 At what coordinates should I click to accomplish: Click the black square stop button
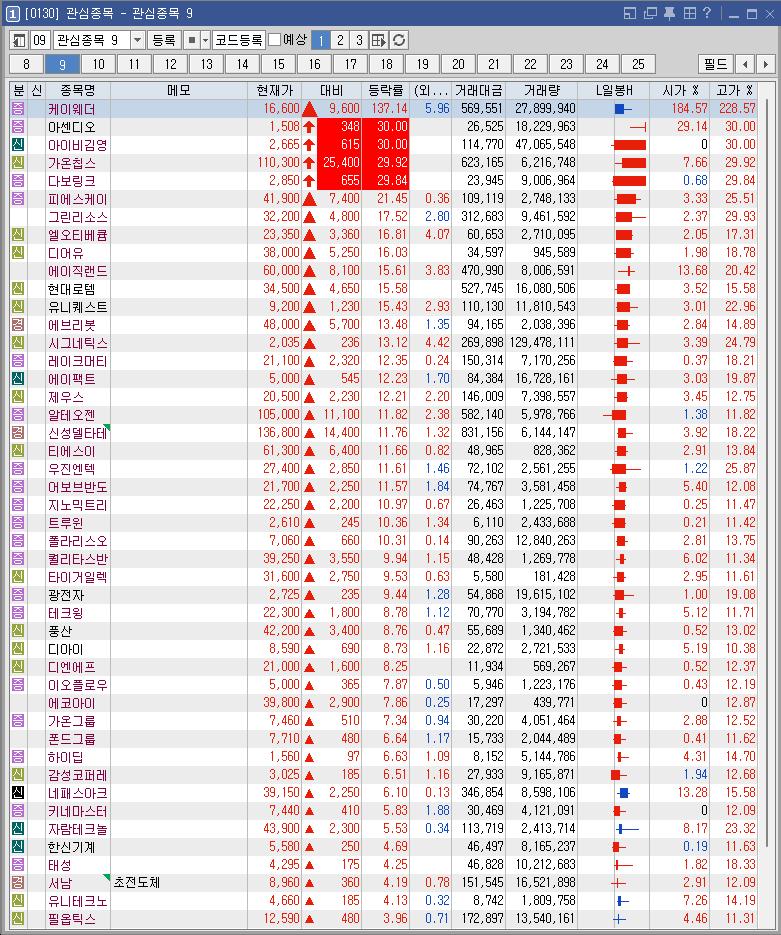point(192,40)
